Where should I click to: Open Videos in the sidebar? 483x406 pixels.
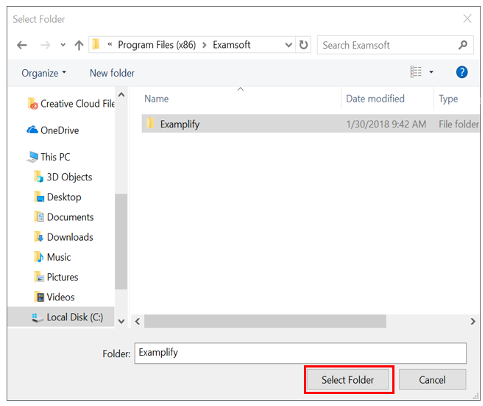(60, 297)
